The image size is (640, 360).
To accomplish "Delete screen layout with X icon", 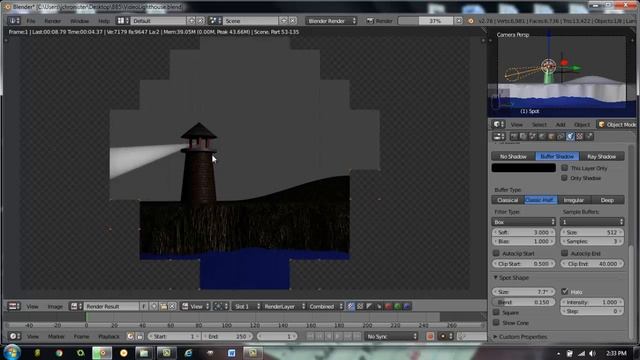I will click(200, 20).
